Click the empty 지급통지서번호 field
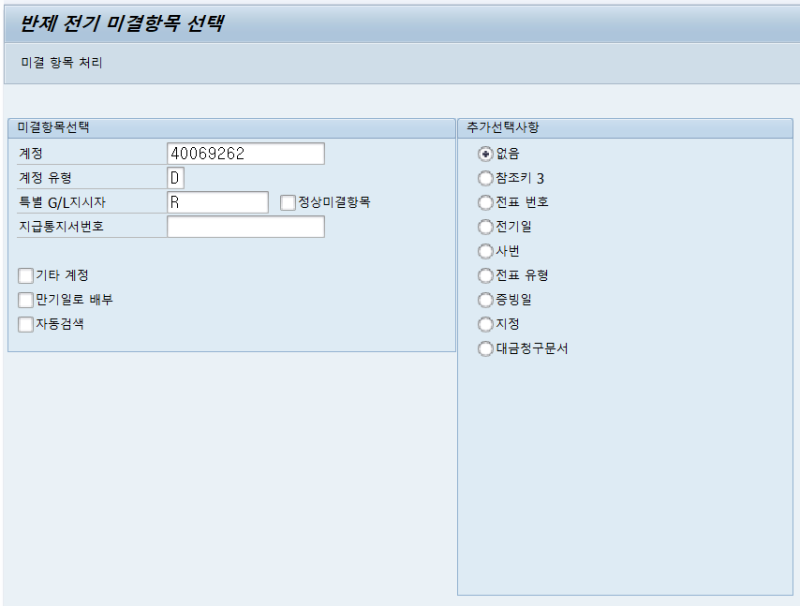 point(245,226)
